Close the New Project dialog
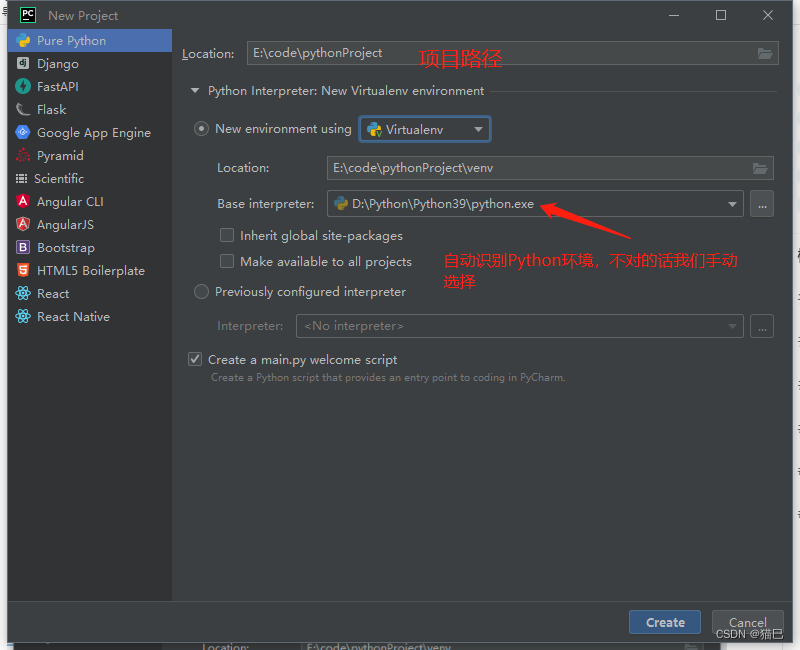This screenshot has width=800, height=650. [x=767, y=15]
